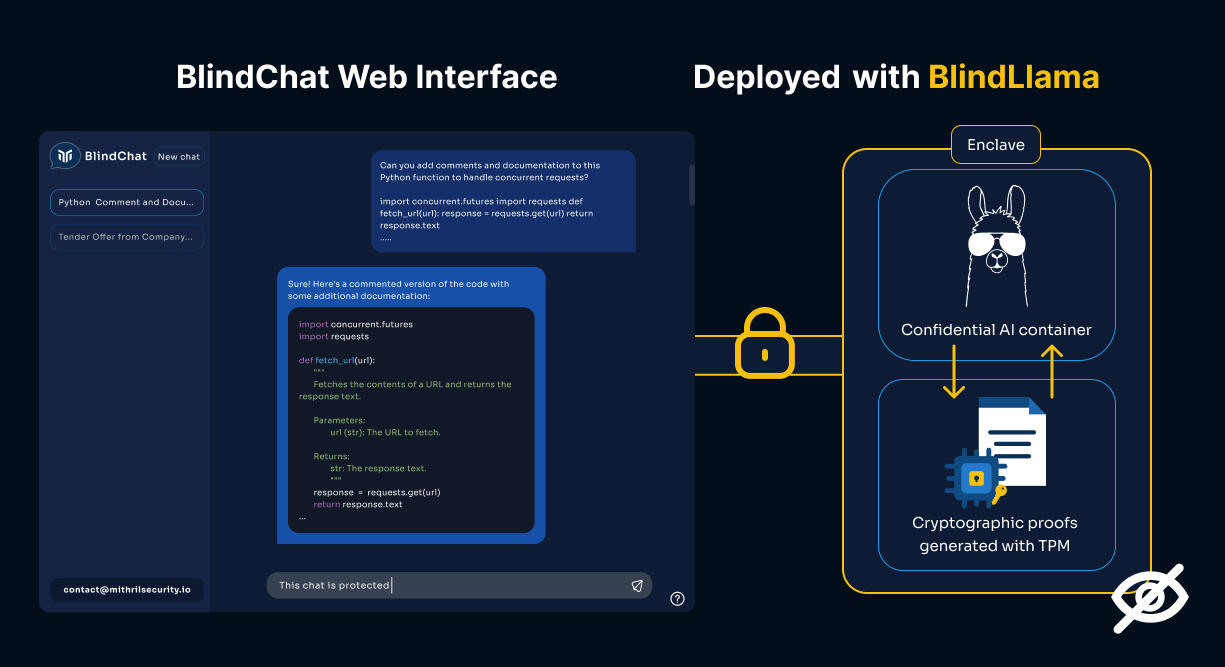Open the Python Comment and Docu... conversation
Viewport: 1225px width, 667px height.
(x=127, y=203)
